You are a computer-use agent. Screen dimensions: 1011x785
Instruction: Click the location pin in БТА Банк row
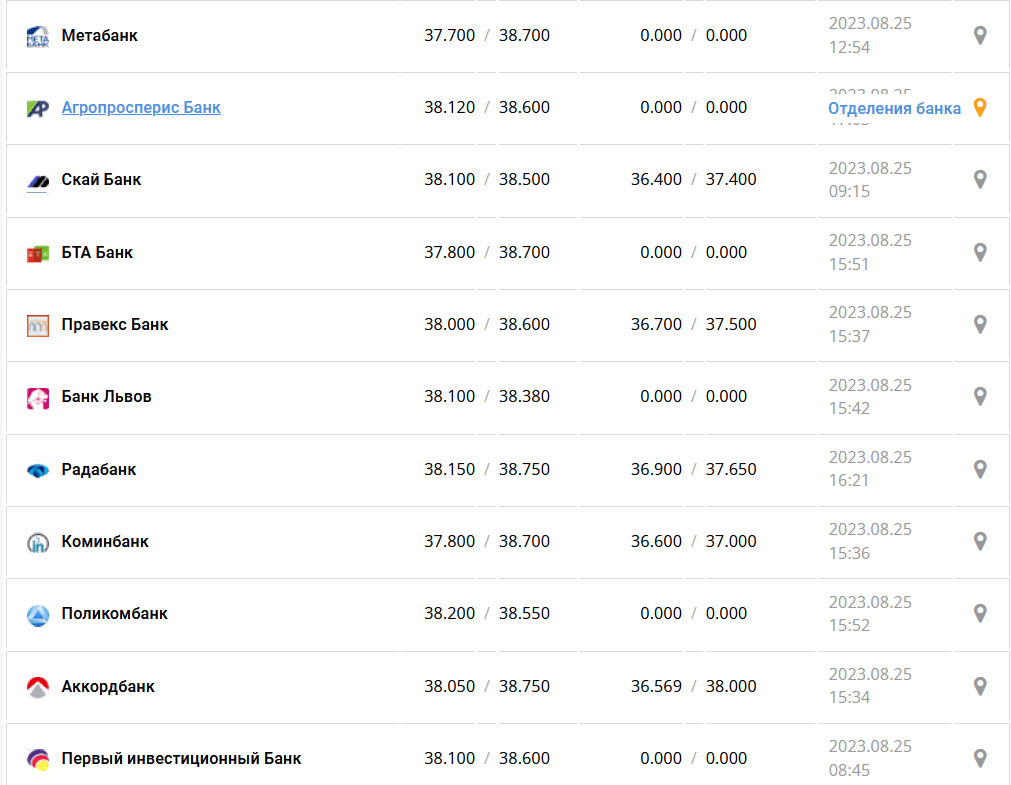(x=980, y=253)
